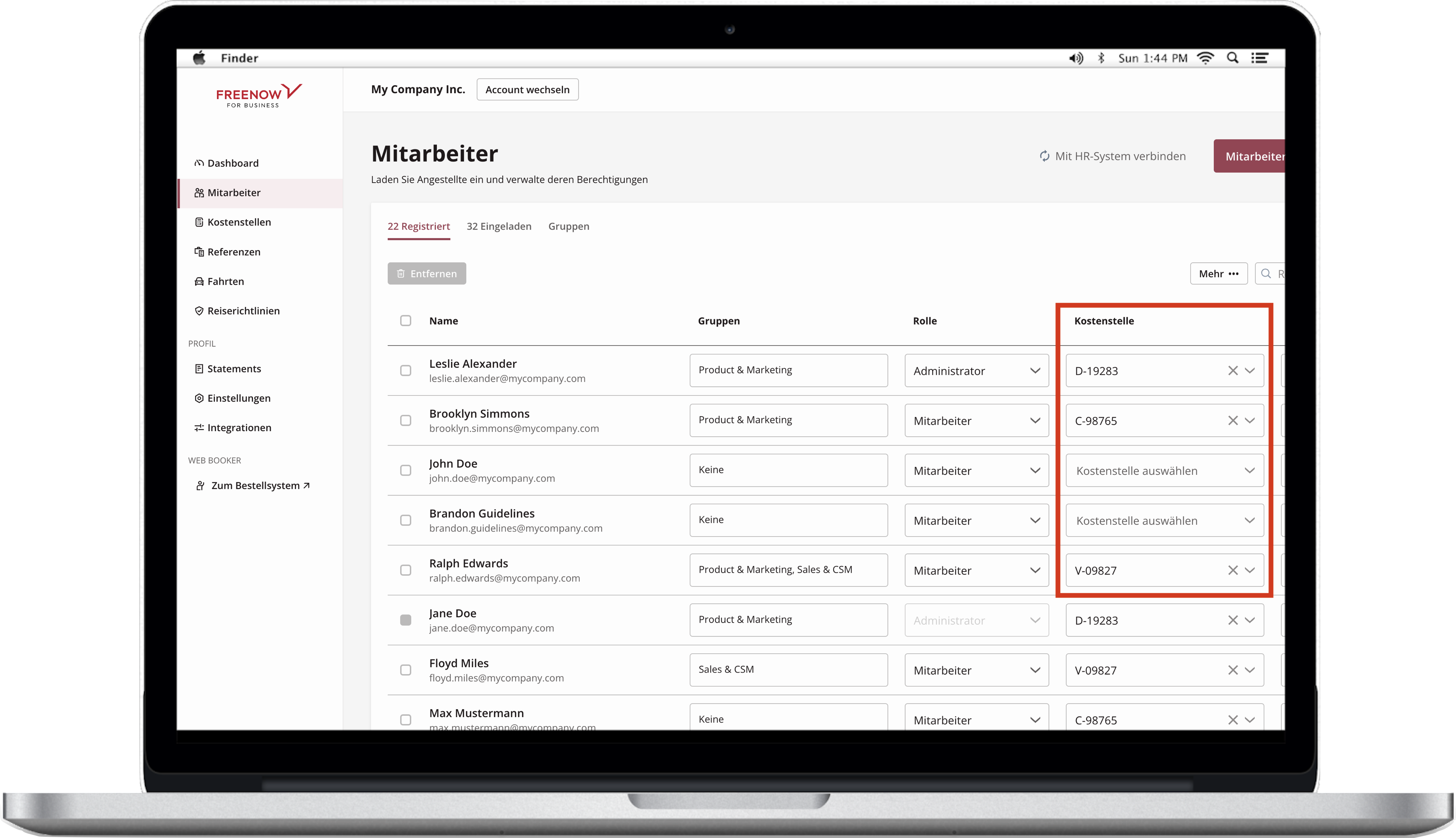
Task: Switch to the 22 Registriert tab
Action: pyautogui.click(x=419, y=226)
